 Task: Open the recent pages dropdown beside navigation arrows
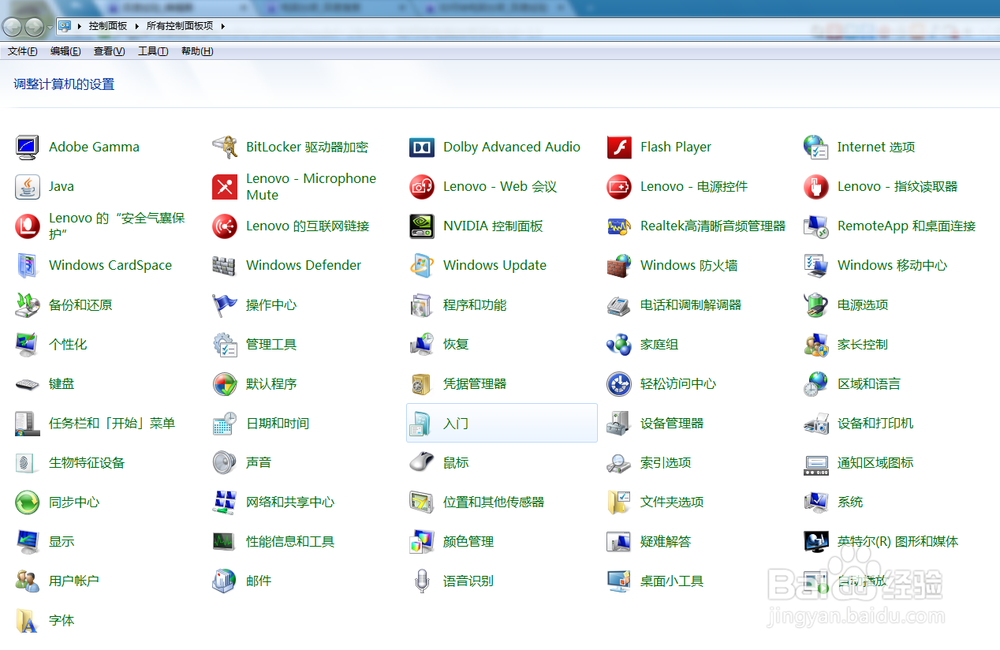click(x=50, y=27)
